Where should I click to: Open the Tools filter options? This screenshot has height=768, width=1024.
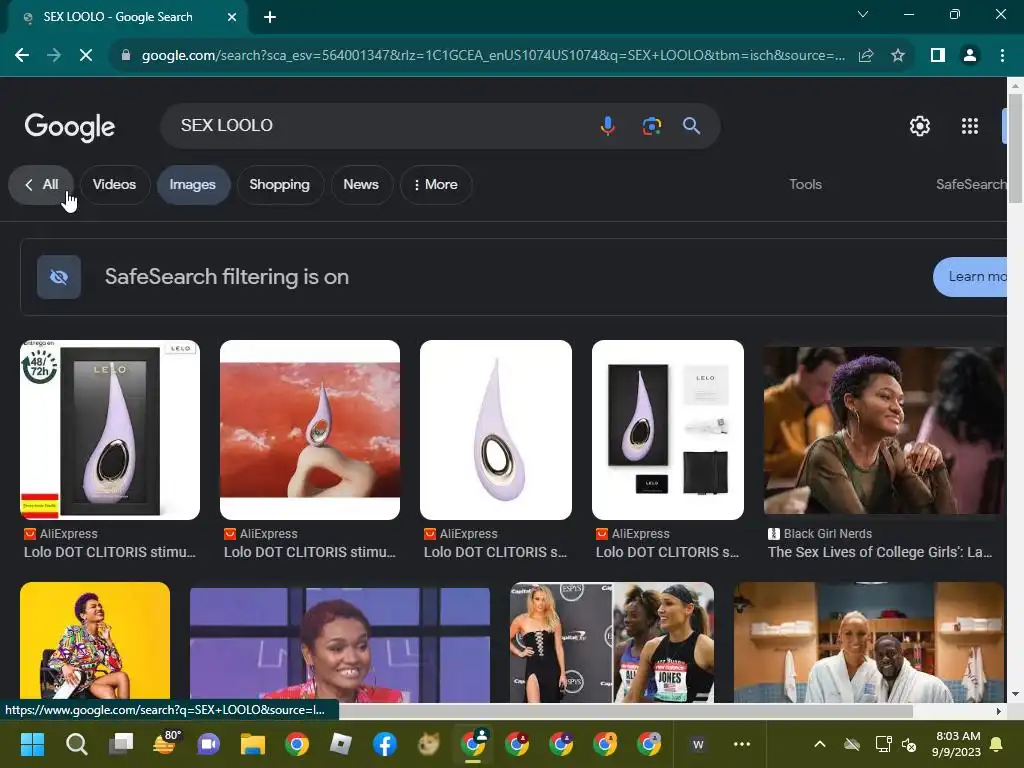805,184
